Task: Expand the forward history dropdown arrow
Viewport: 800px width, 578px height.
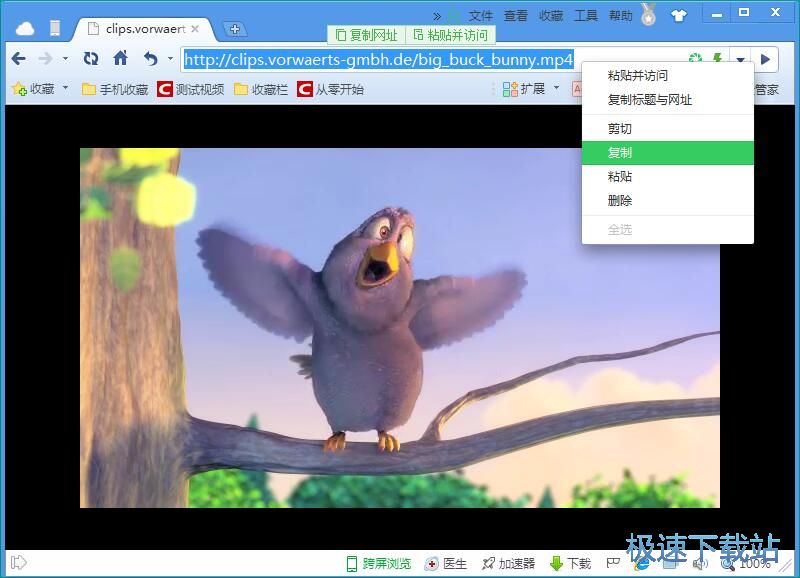Action: (65, 59)
